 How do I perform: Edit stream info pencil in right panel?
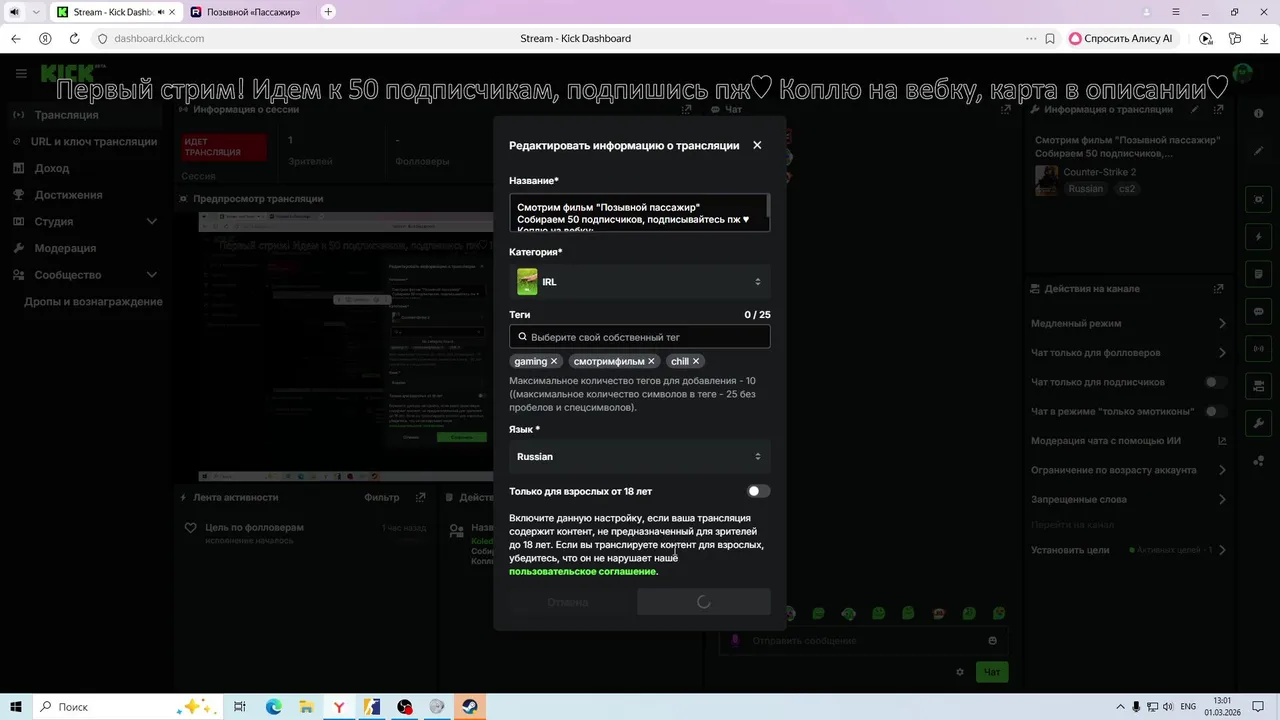1194,110
